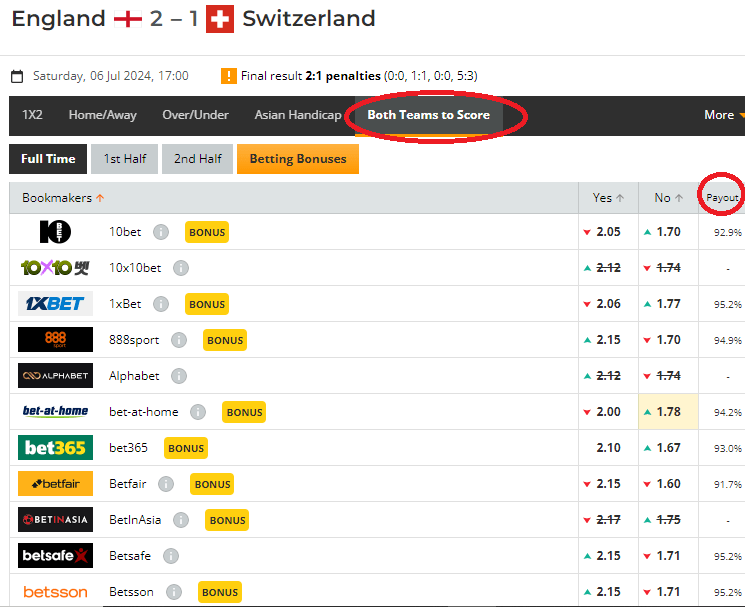Click the highlighted 1.78 No odds cell

point(668,412)
